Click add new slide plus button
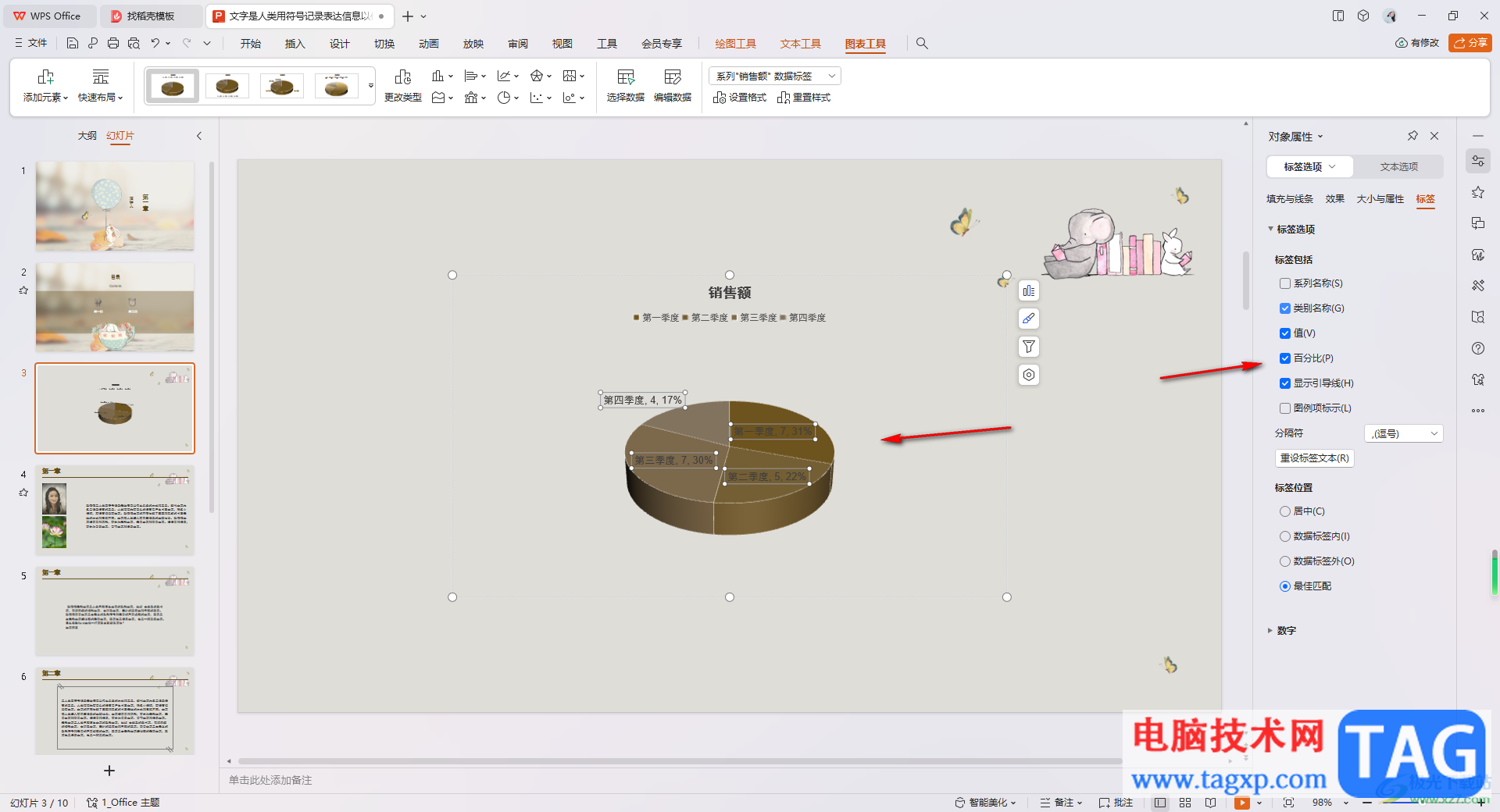The width and height of the screenshot is (1500, 812). 109,771
